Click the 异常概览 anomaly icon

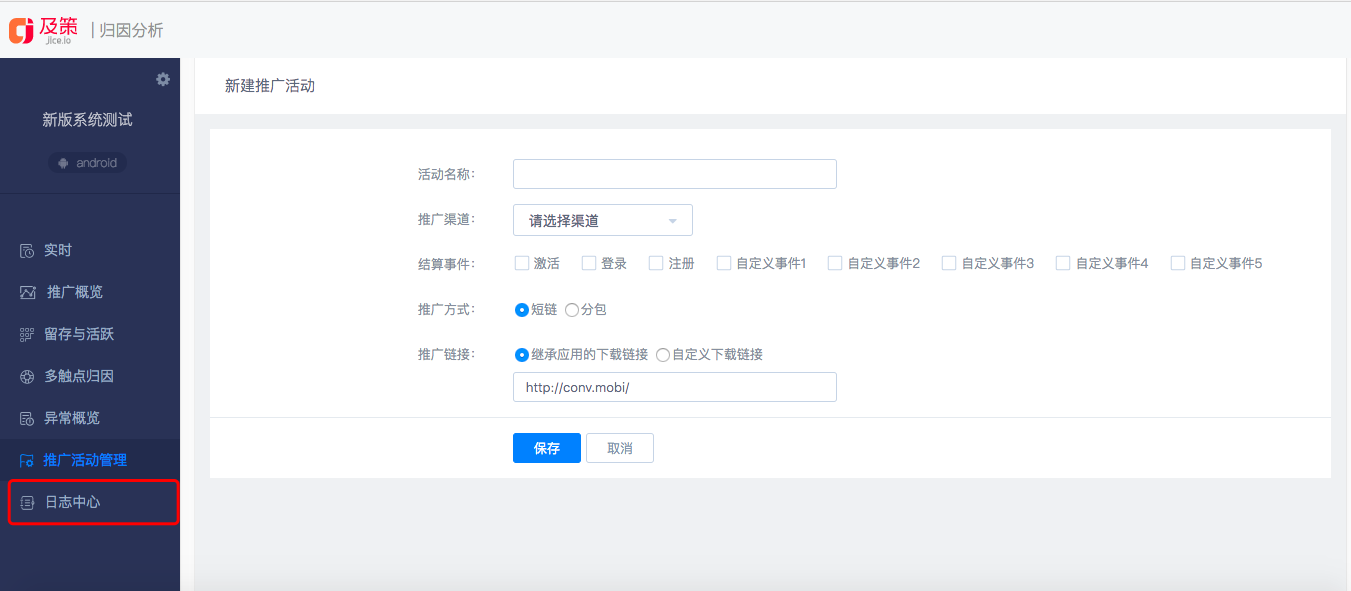pyautogui.click(x=27, y=419)
